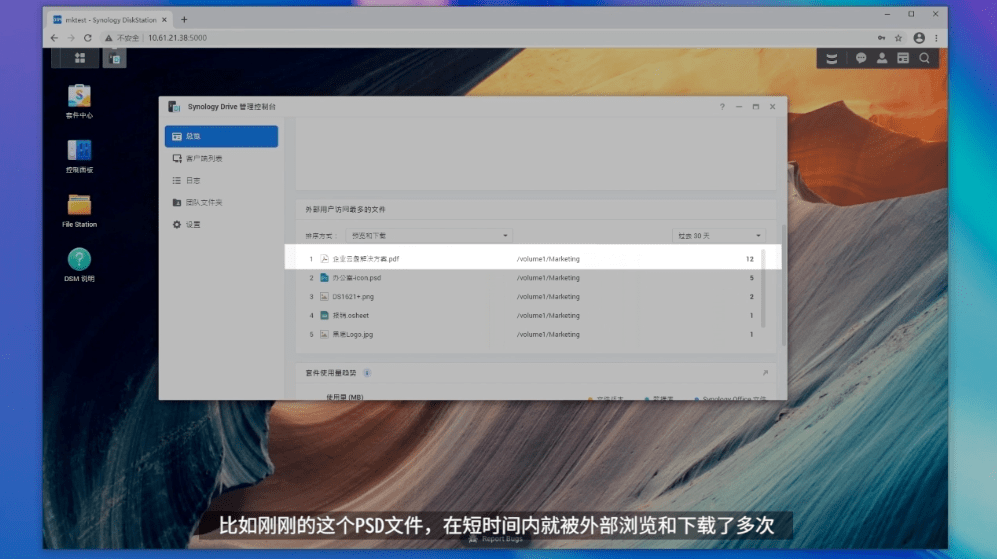Click the file list vertical scrollbar
The width and height of the screenshot is (997, 559).
point(763,289)
